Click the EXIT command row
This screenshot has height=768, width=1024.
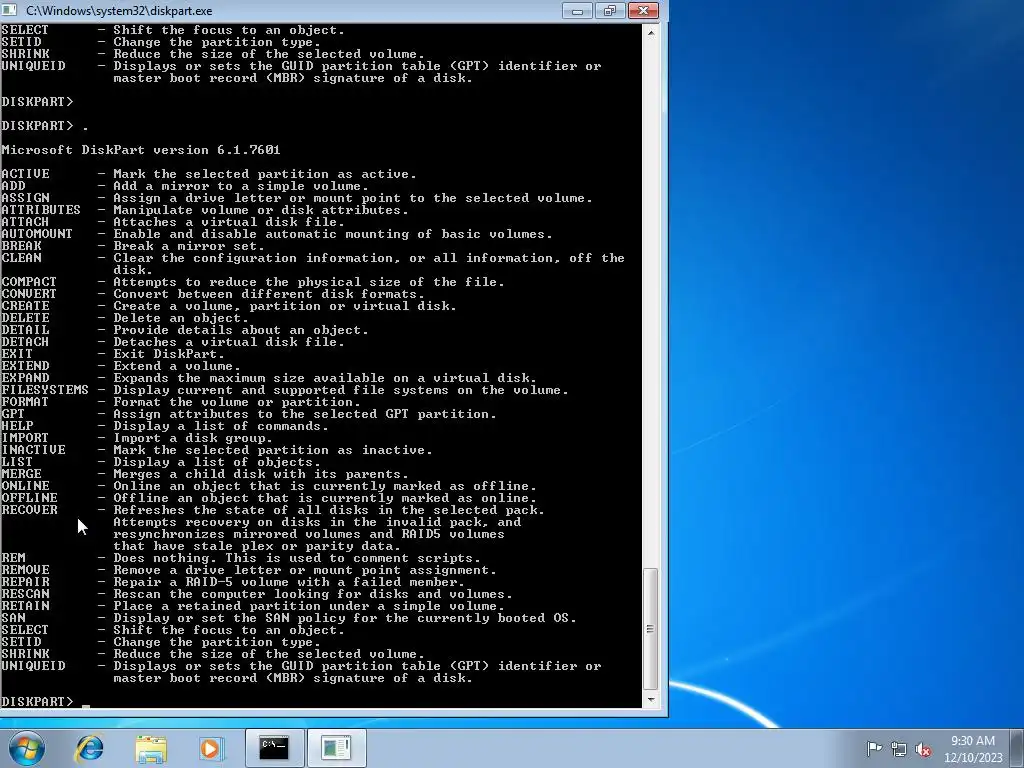113,354
